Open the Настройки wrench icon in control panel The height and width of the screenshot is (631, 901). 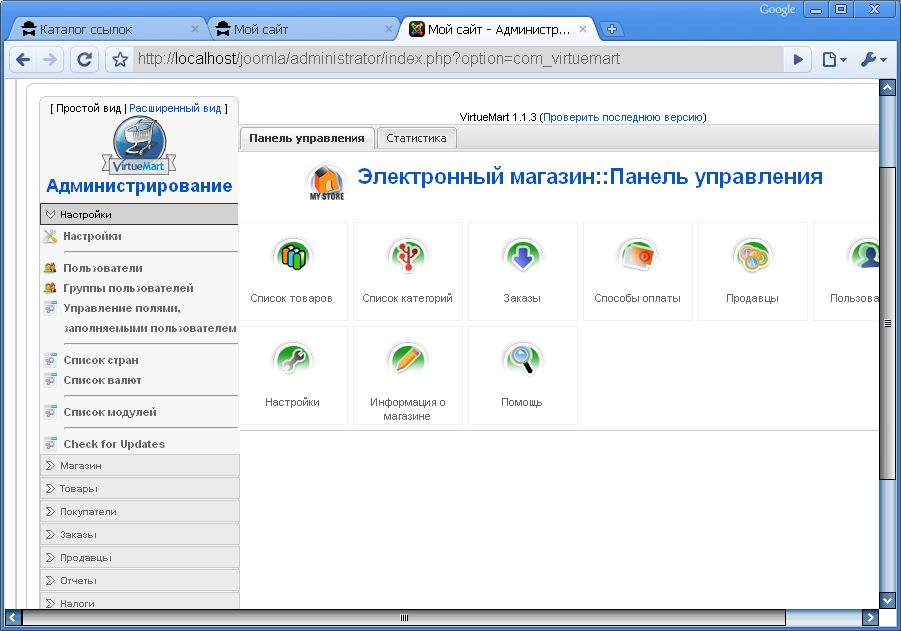[293, 360]
